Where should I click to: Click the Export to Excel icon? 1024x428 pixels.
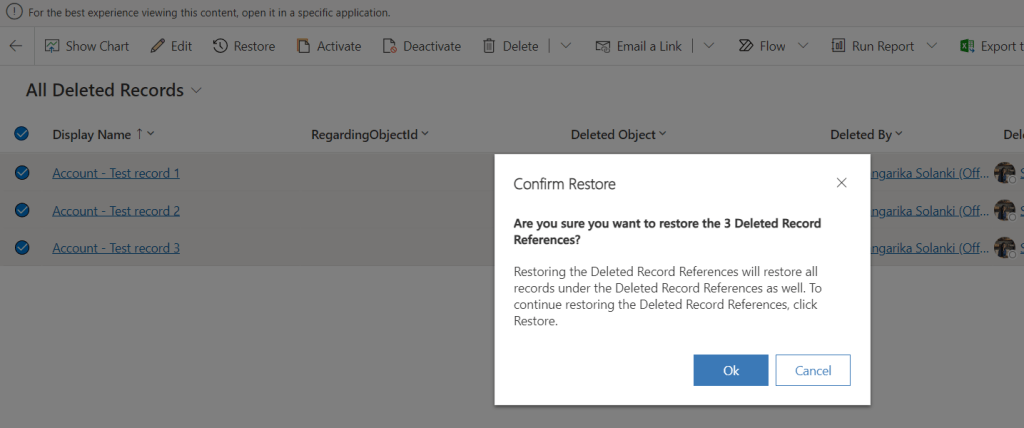967,46
